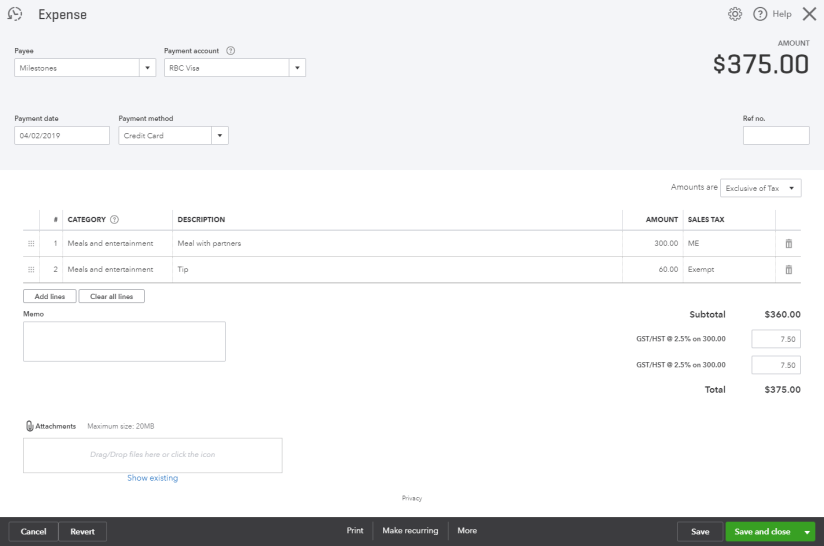
Task: Open the Show existing attachments link
Action: click(152, 478)
